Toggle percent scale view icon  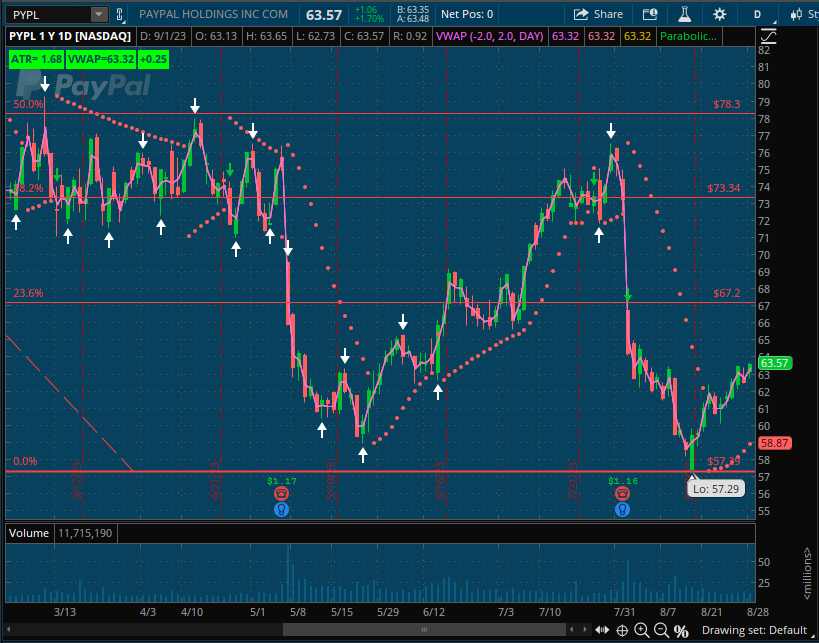click(681, 630)
